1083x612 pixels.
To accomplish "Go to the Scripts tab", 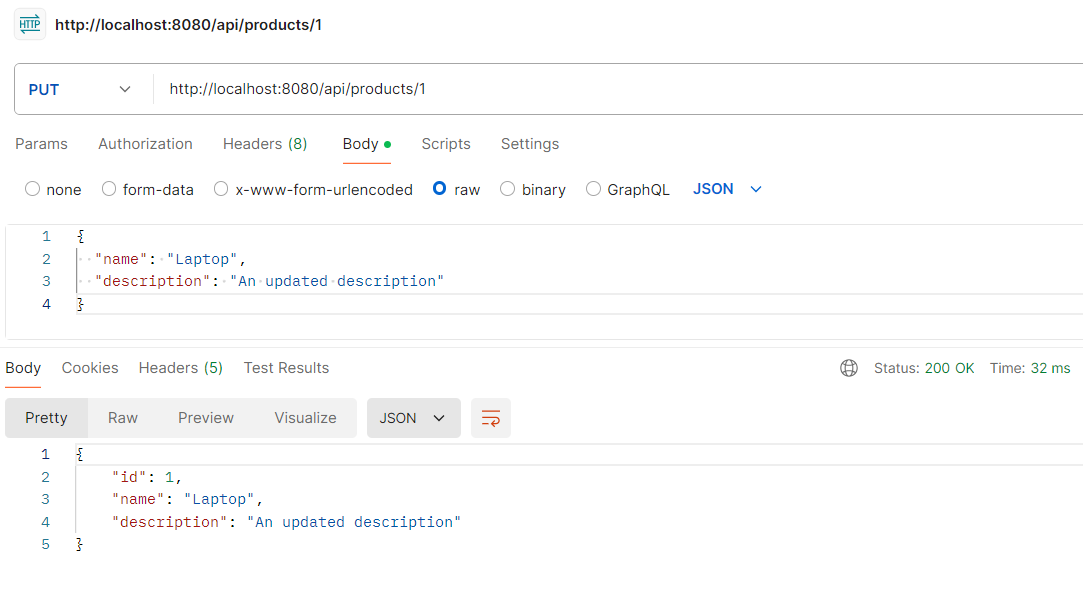I will tap(446, 144).
